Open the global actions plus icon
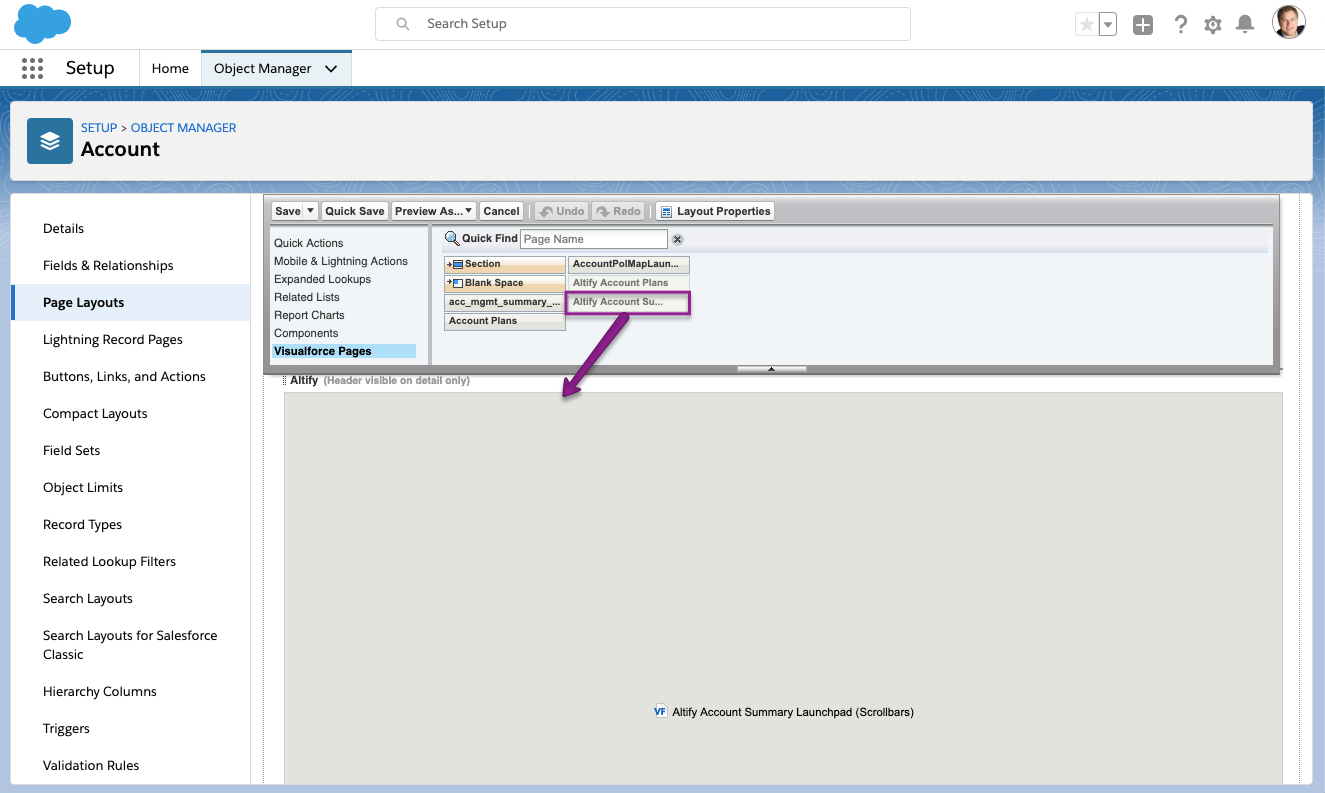 (1143, 25)
